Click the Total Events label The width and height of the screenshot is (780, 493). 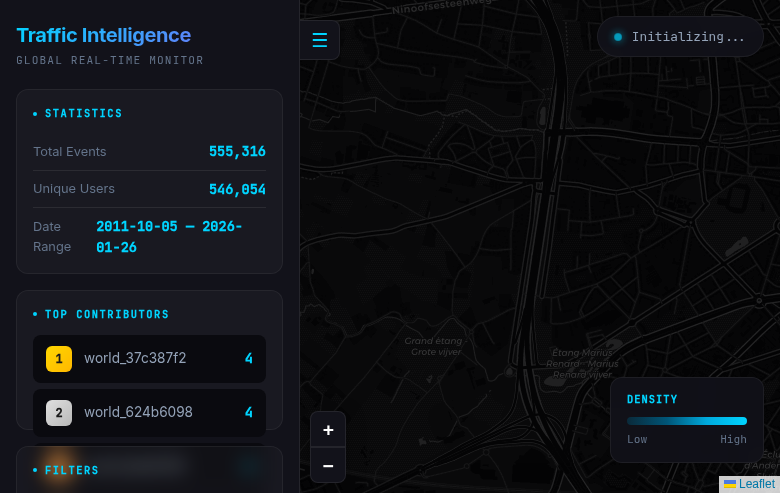tap(70, 152)
